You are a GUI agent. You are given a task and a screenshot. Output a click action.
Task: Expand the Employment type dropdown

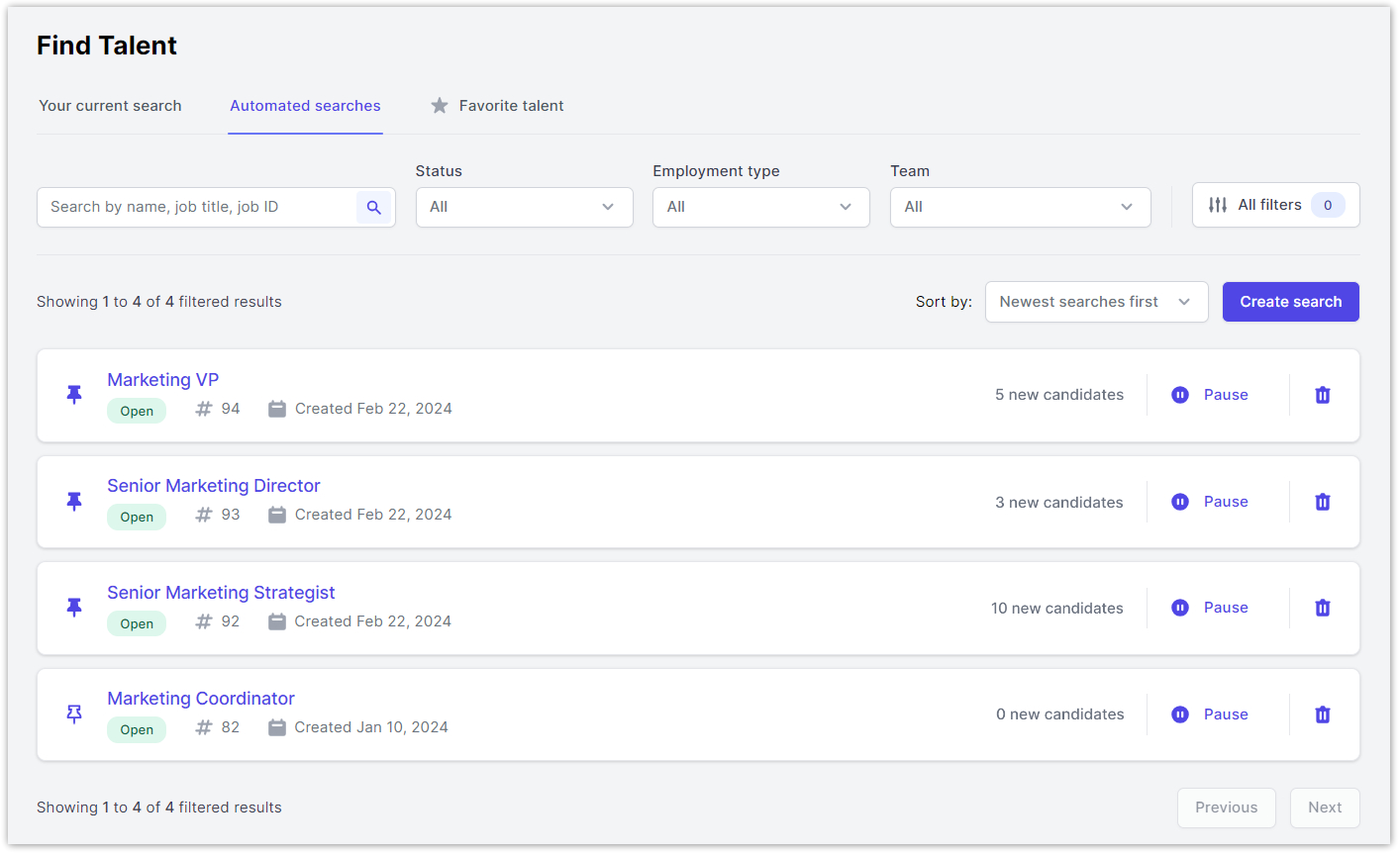tap(760, 208)
